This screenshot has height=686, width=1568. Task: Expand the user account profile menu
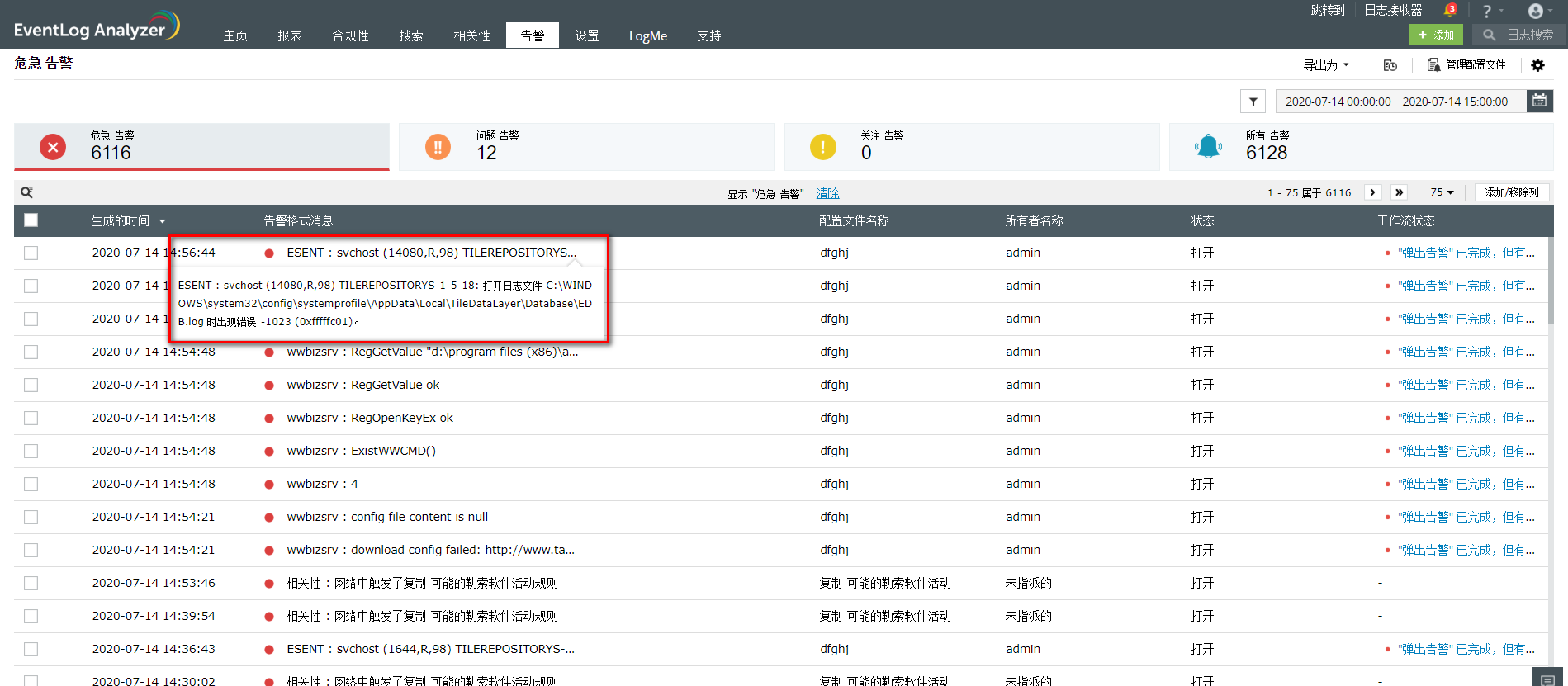(1540, 11)
